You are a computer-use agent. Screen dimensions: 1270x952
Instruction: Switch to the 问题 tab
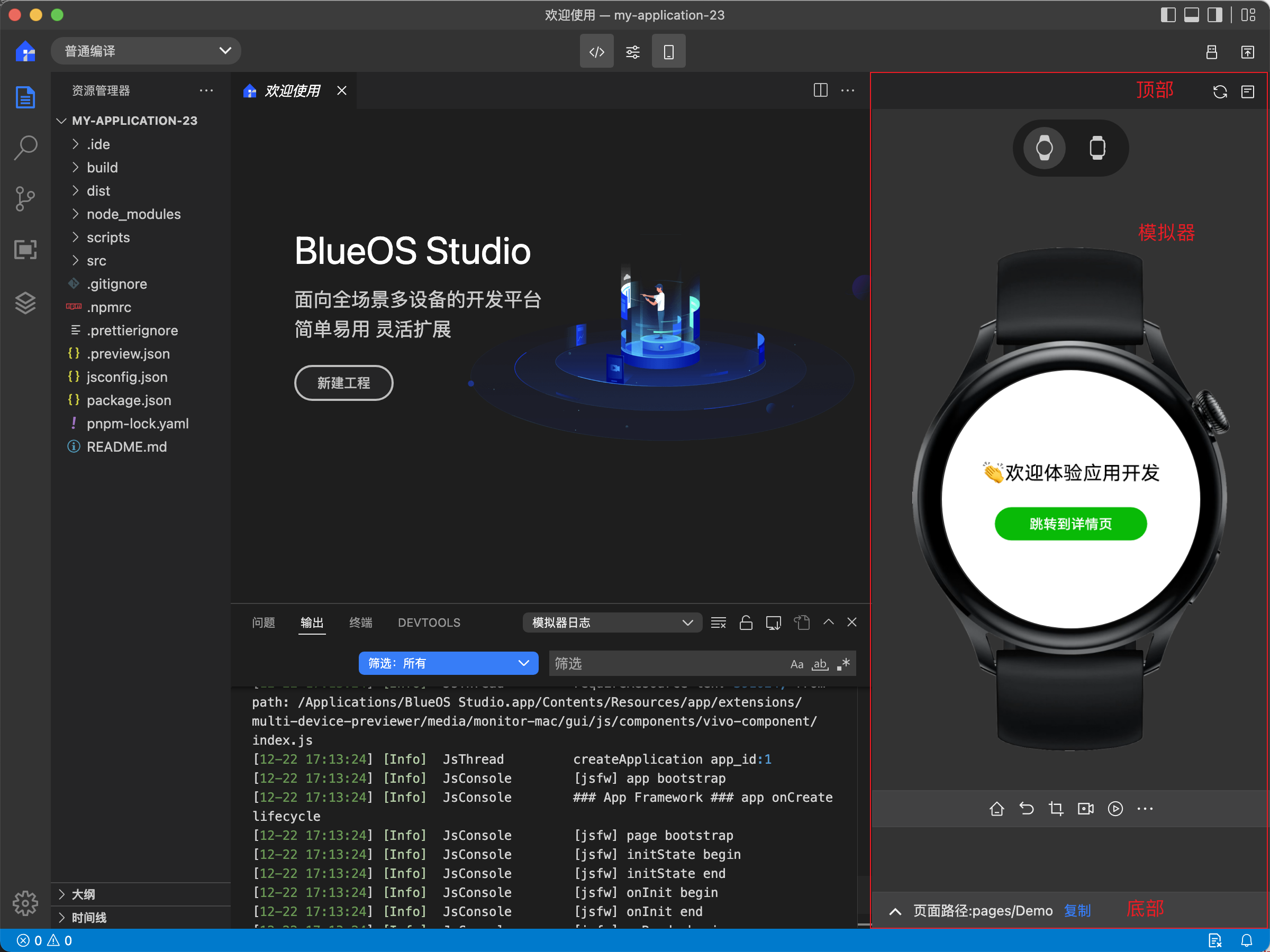264,623
